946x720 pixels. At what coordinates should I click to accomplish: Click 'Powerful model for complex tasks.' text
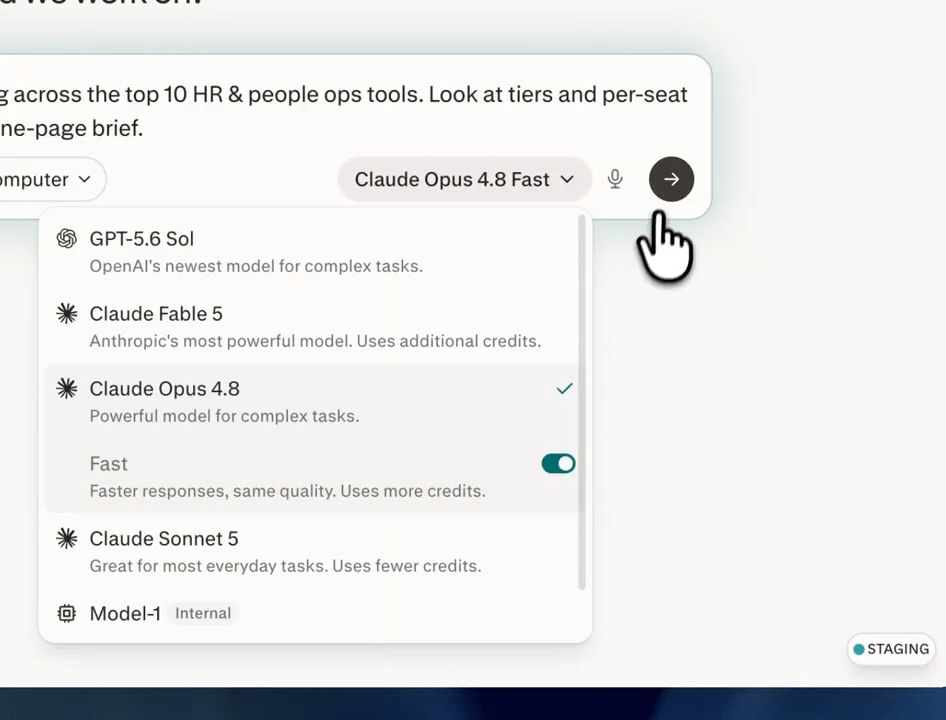(x=224, y=416)
